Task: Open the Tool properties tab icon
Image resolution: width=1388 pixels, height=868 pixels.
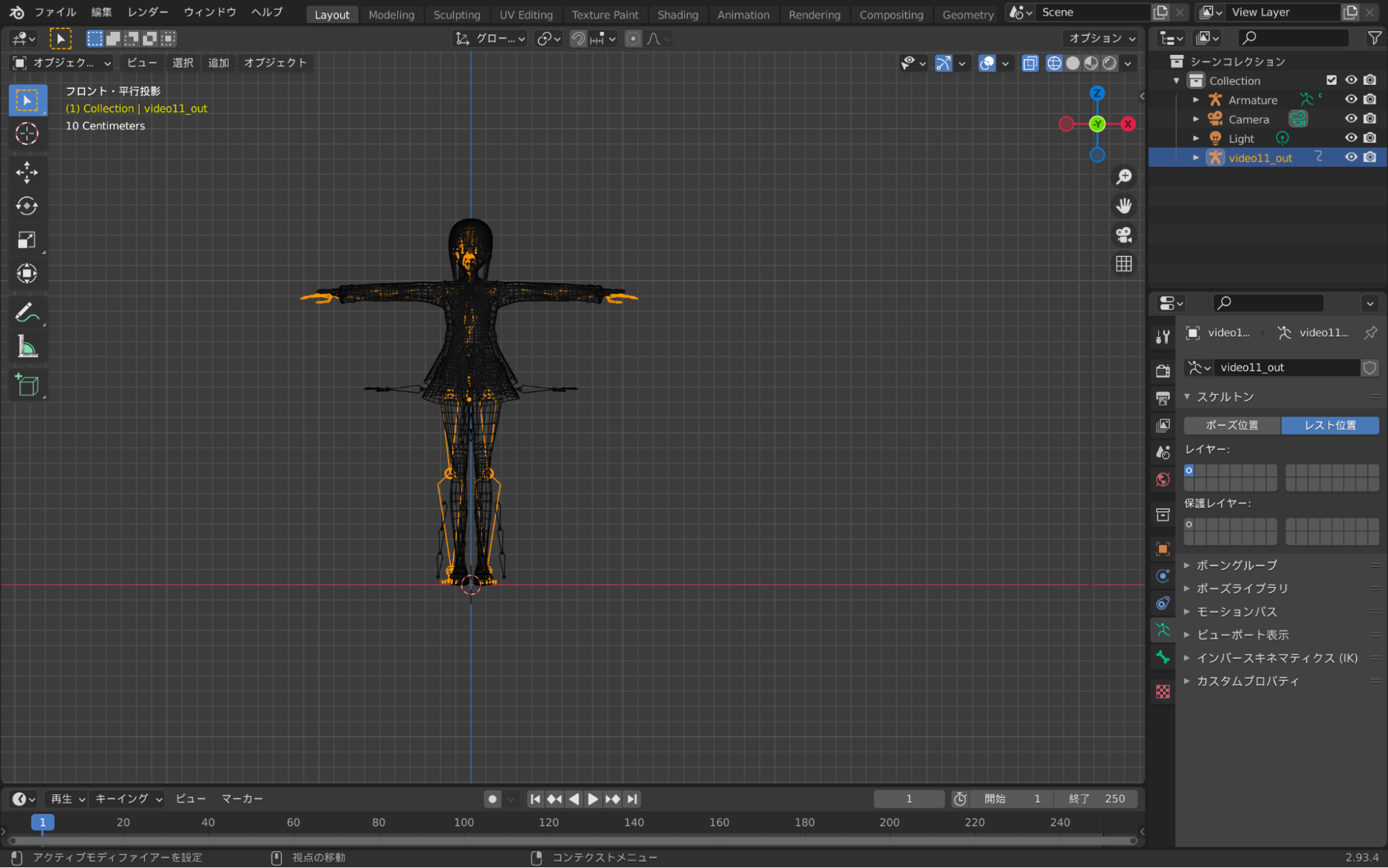Action: click(1163, 337)
